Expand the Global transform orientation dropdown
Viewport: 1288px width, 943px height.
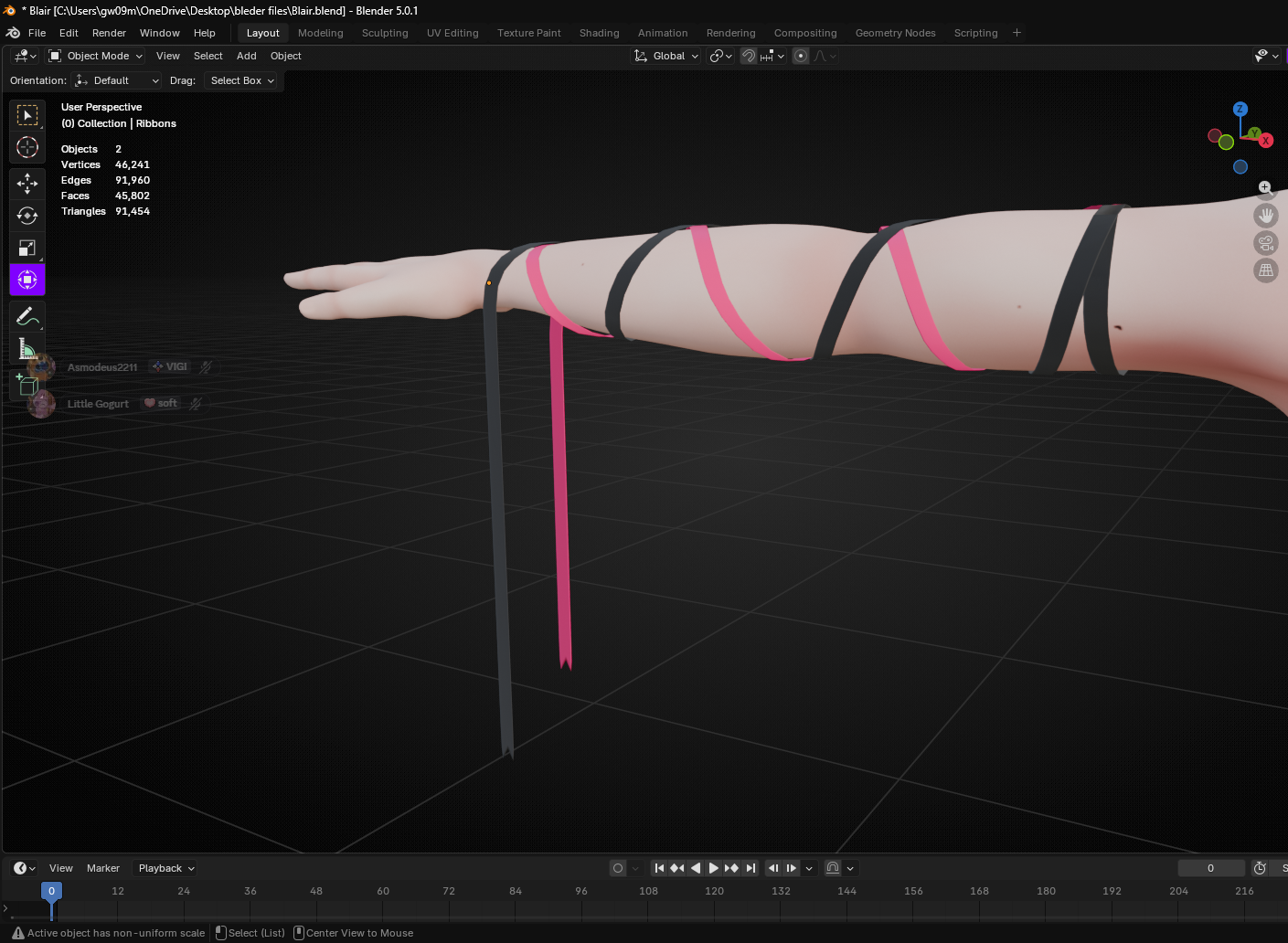tap(666, 56)
